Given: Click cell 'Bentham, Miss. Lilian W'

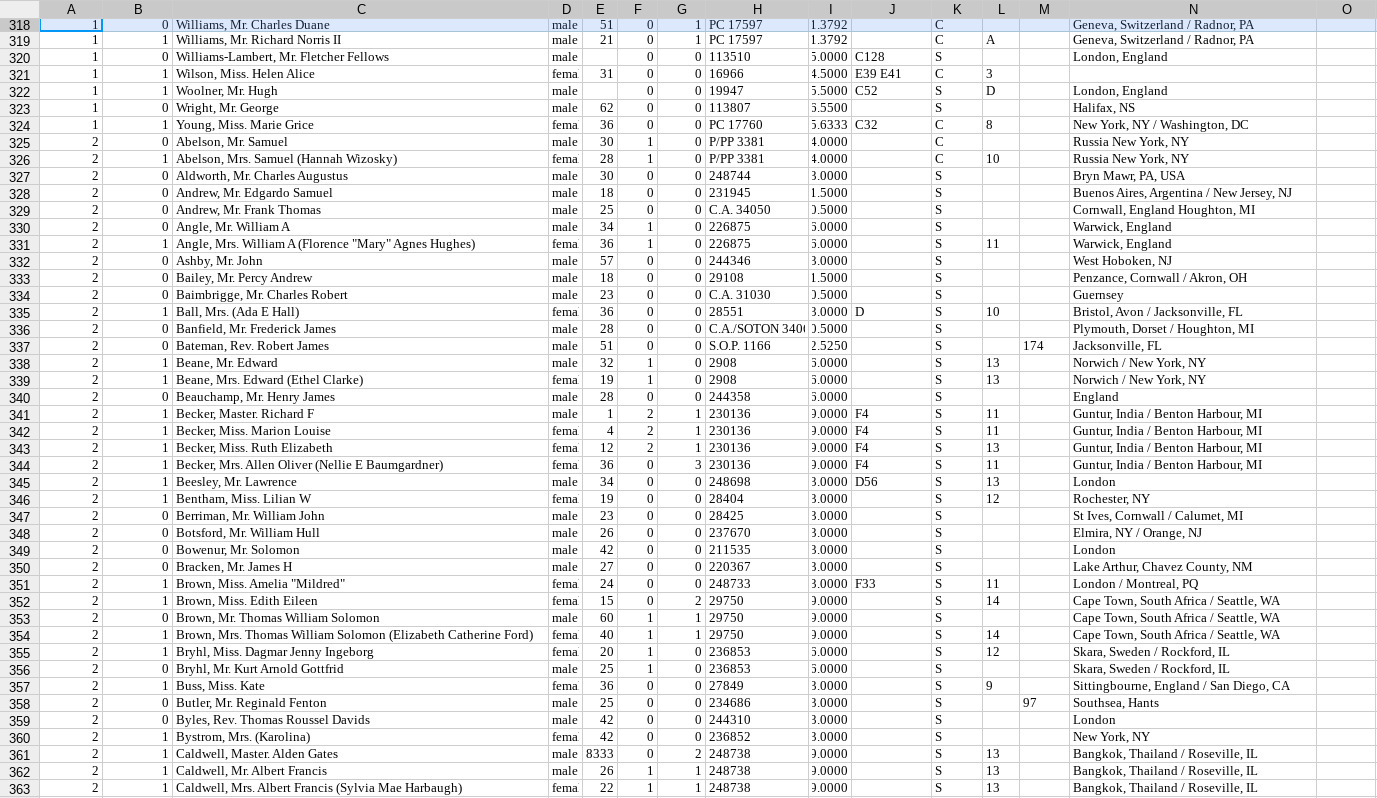Looking at the screenshot, I should tap(361, 499).
